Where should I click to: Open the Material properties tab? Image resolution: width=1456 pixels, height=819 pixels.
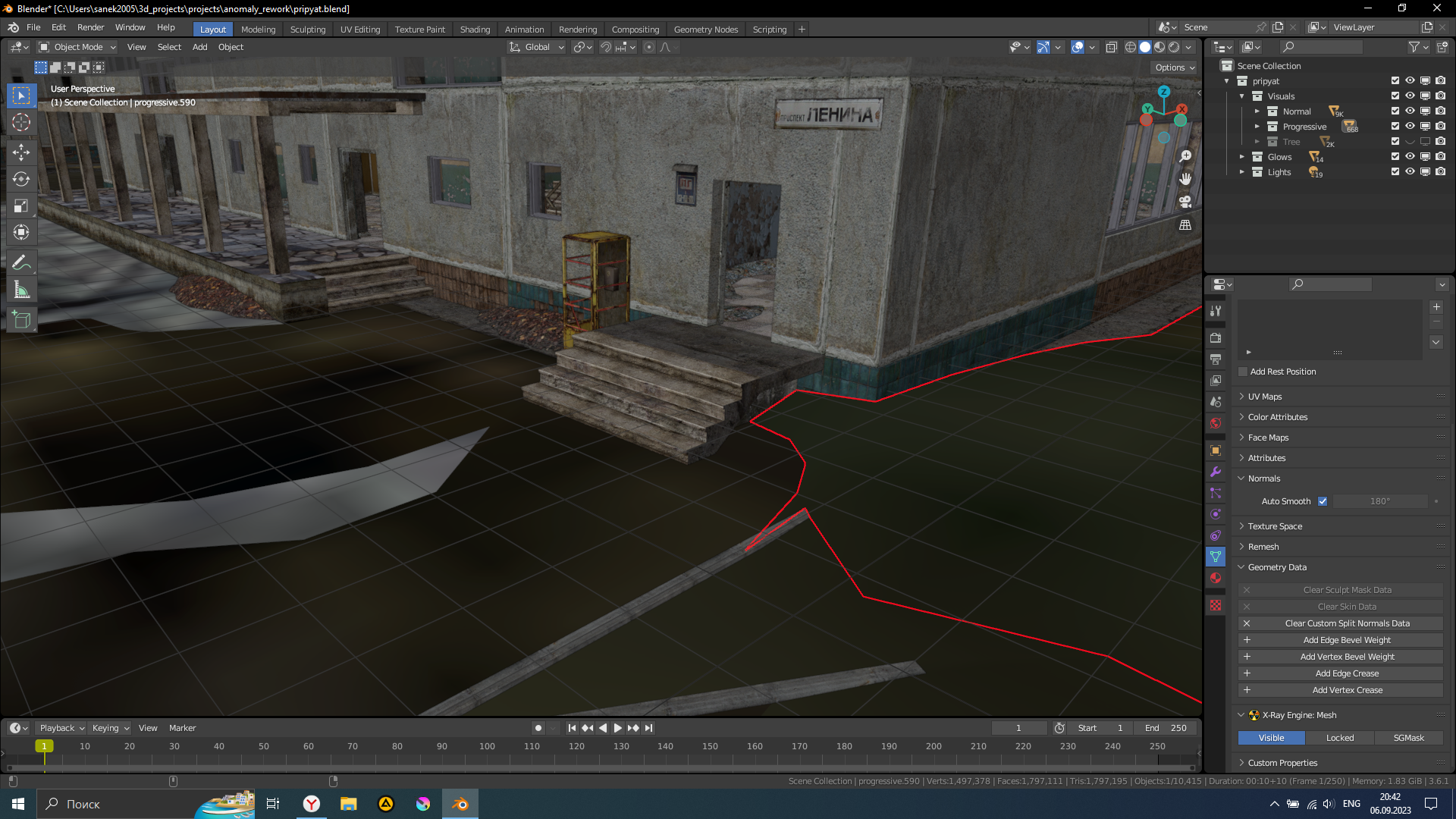point(1216,578)
